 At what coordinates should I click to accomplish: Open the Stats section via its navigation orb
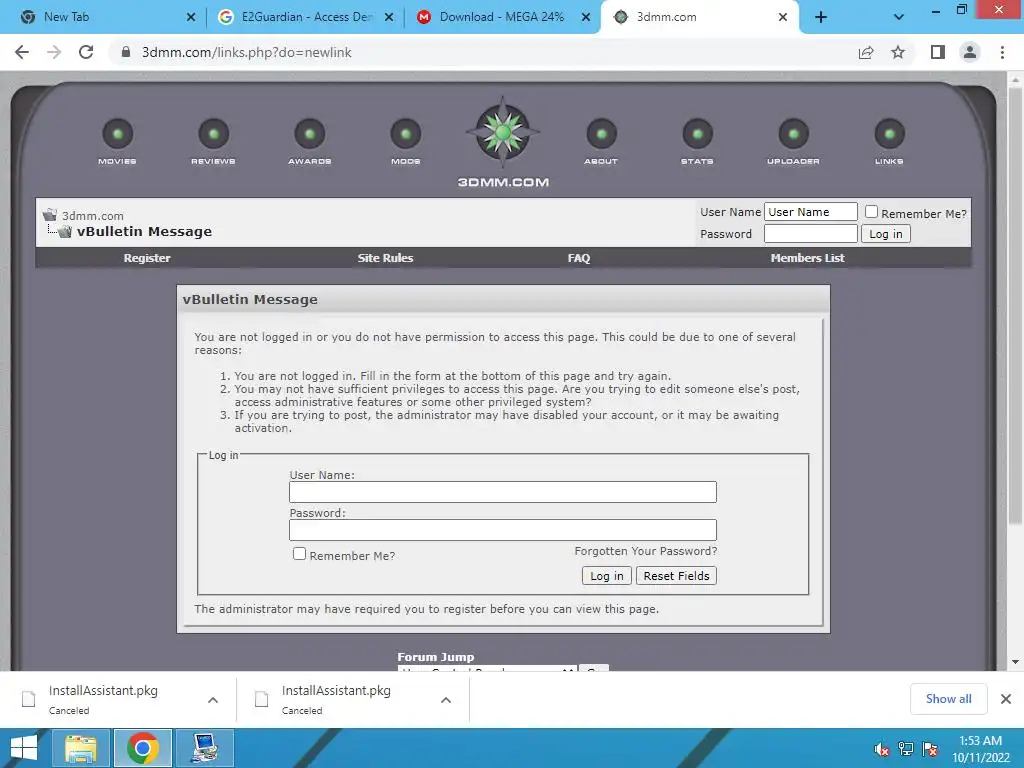pyautogui.click(x=697, y=135)
